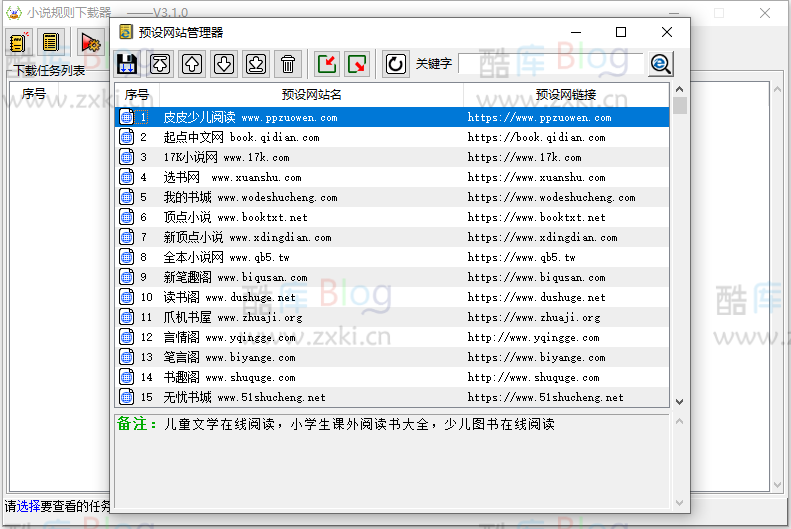Click the 备注 remarks text area

pyautogui.click(x=391, y=461)
